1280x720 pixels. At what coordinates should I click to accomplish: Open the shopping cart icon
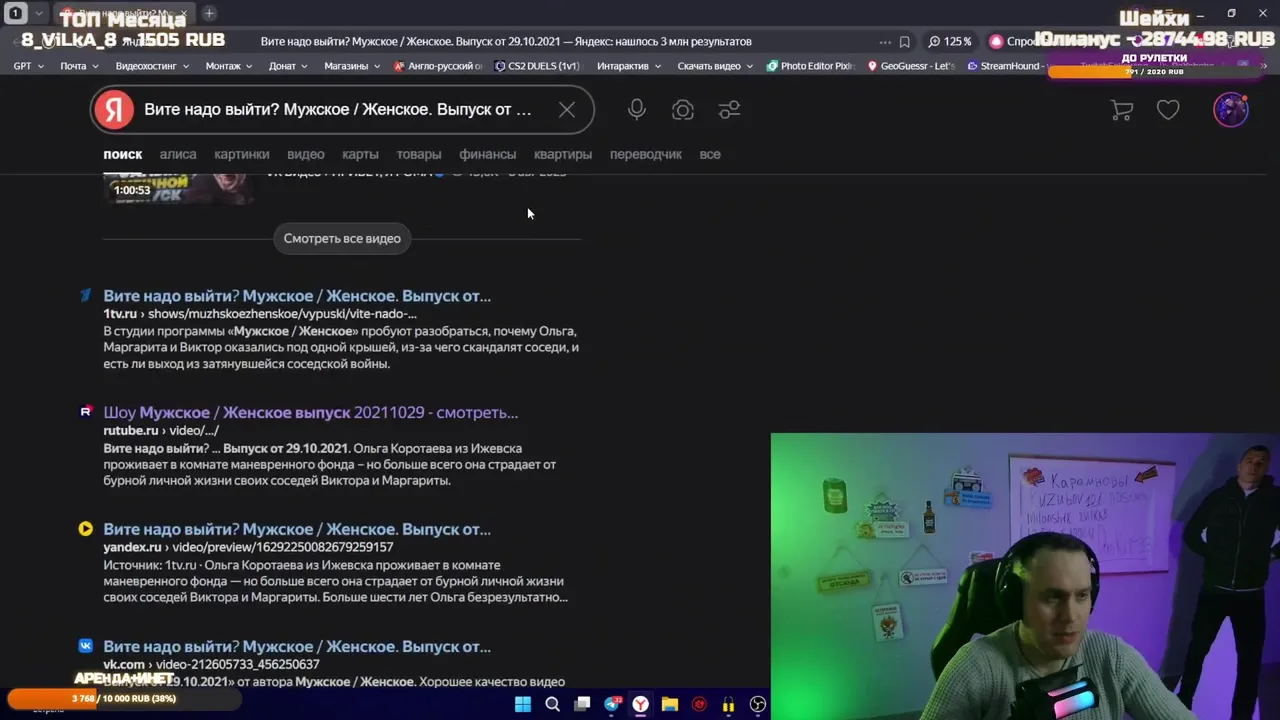1122,110
